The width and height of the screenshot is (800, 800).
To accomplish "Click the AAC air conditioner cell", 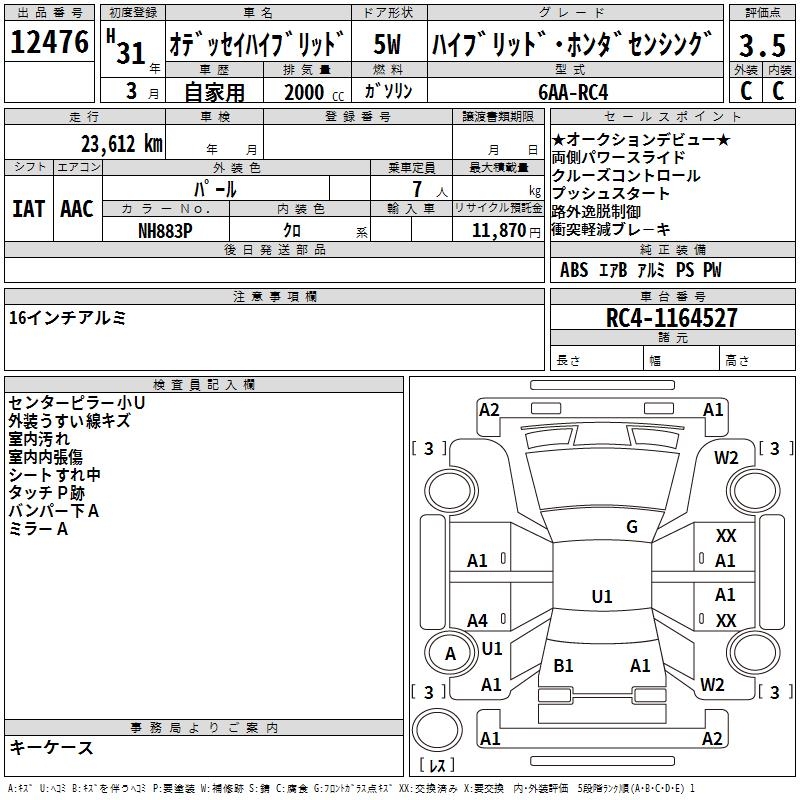I will pyautogui.click(x=77, y=208).
